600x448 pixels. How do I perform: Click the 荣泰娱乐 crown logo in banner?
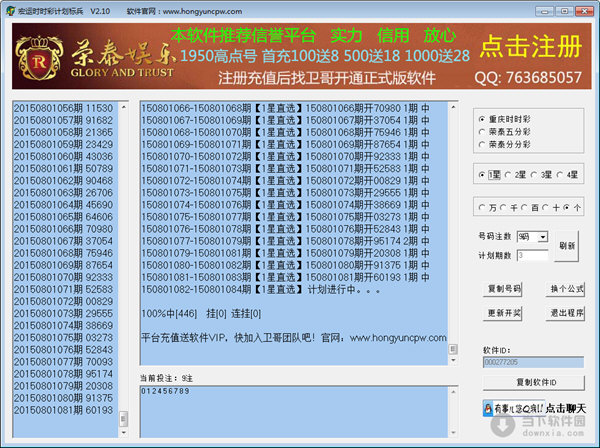point(39,58)
